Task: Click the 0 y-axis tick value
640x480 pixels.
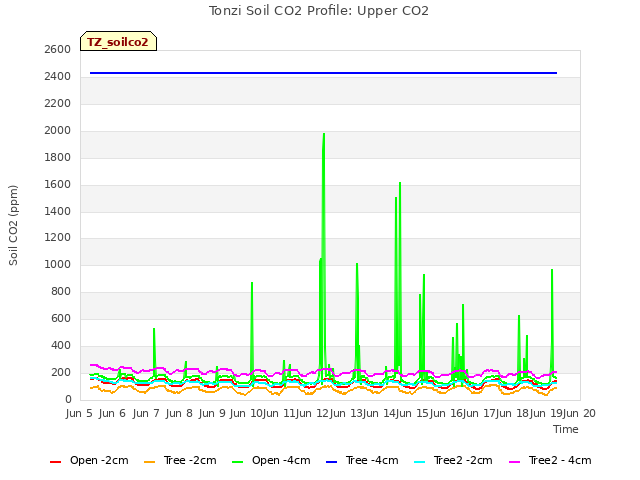Action: tap(68, 399)
